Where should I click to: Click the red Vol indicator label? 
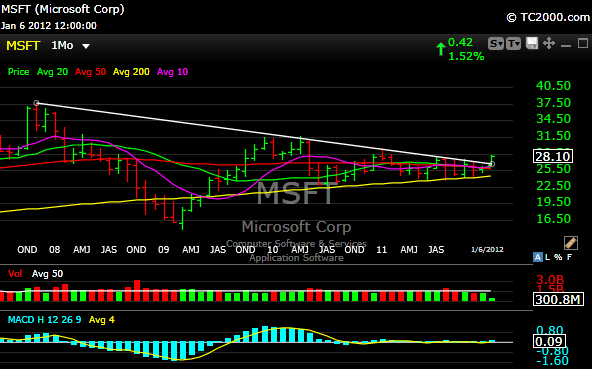pyautogui.click(x=15, y=274)
